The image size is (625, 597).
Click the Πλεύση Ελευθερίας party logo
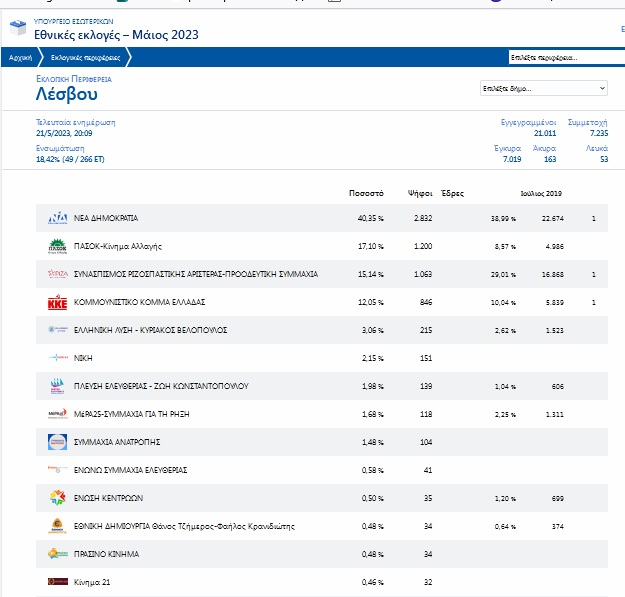tap(57, 386)
